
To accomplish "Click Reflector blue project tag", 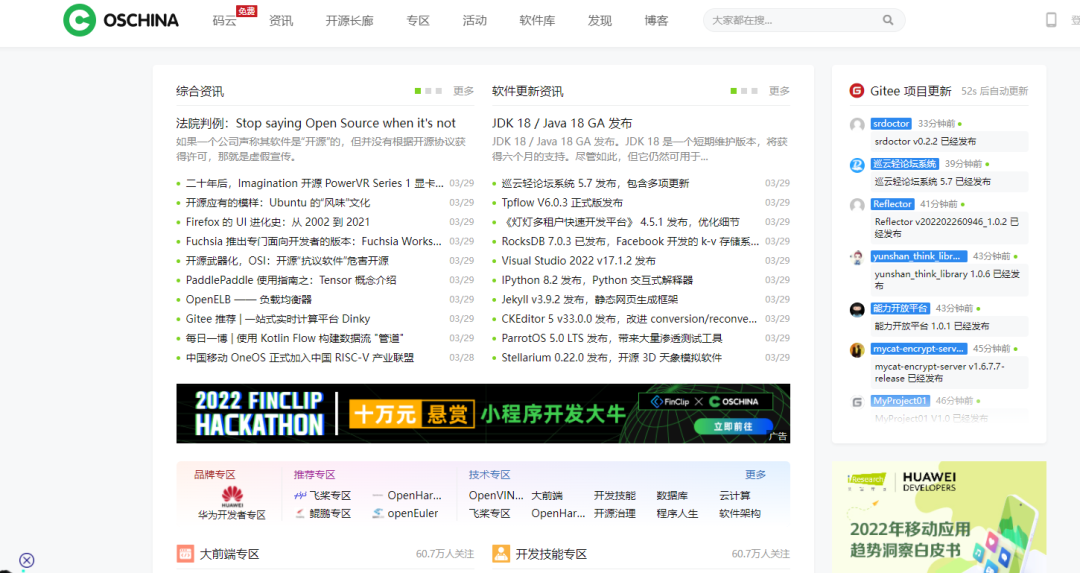I will [892, 204].
